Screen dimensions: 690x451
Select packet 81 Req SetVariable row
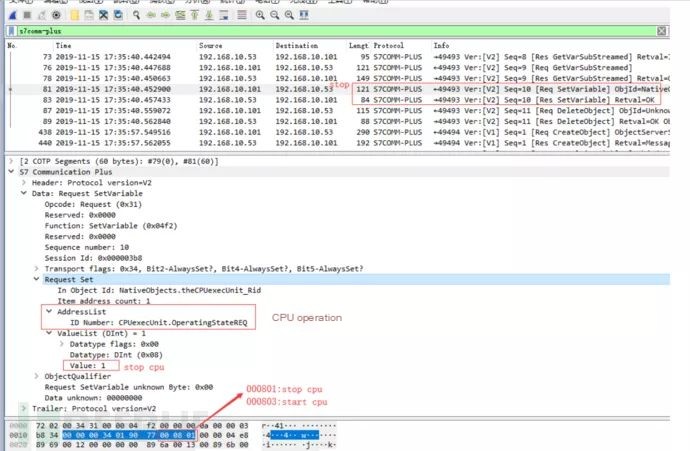338,89
